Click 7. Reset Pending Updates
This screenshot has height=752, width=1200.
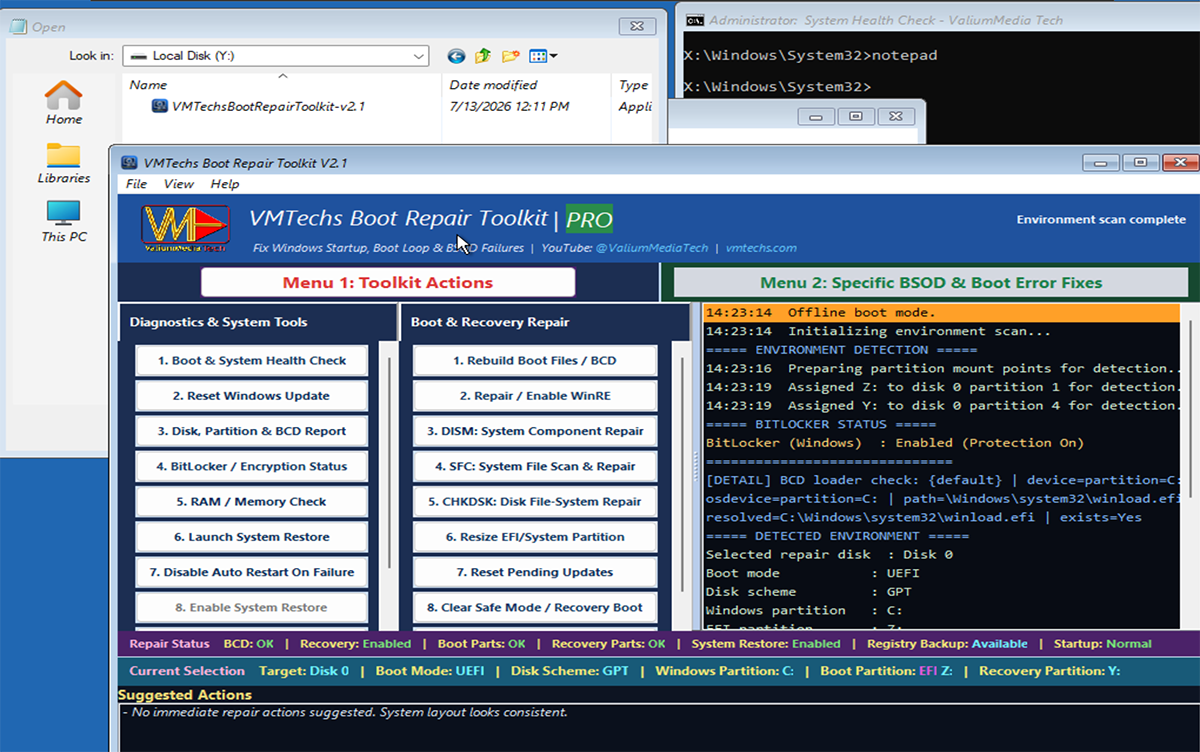535,572
